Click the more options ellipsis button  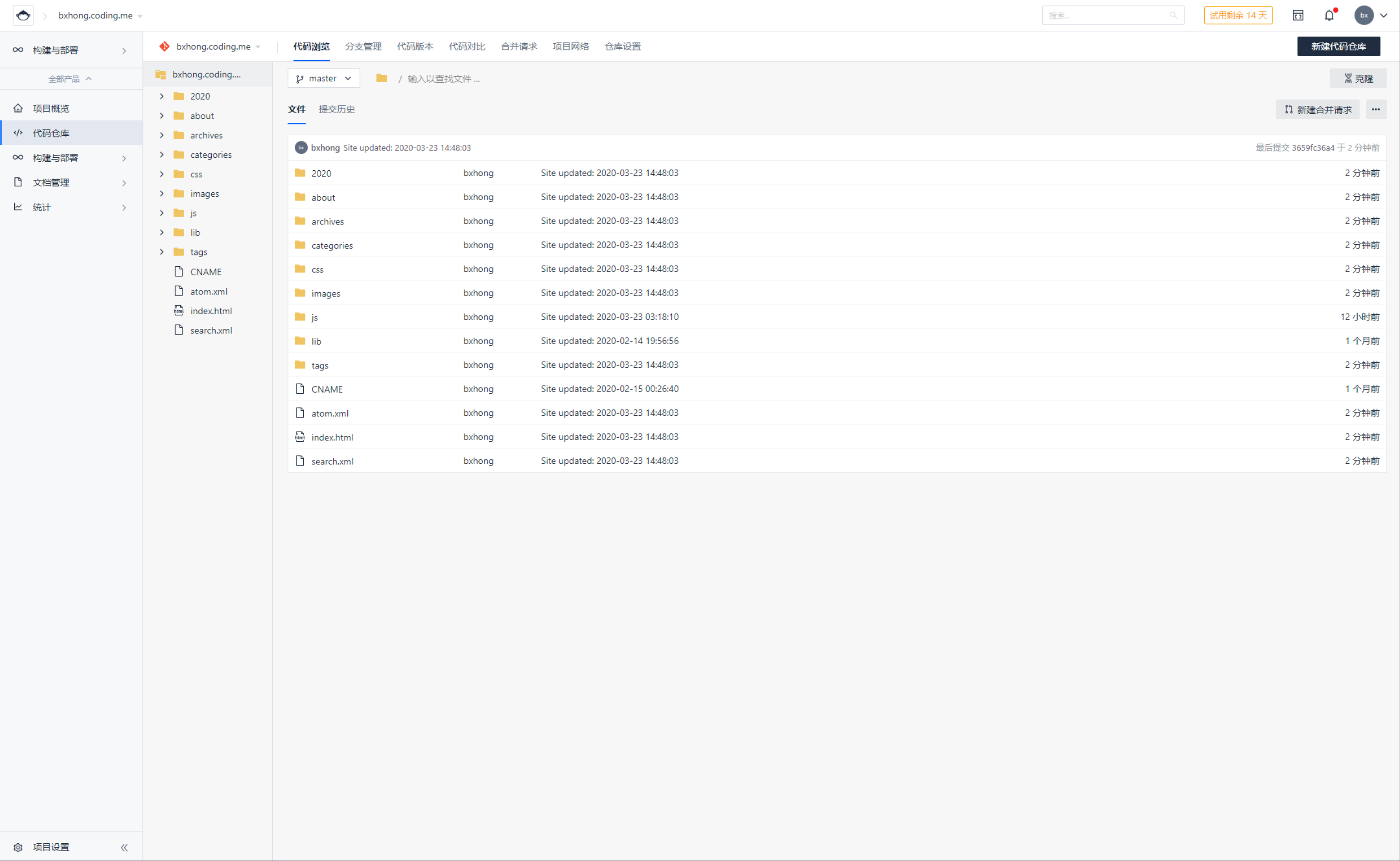[1375, 109]
